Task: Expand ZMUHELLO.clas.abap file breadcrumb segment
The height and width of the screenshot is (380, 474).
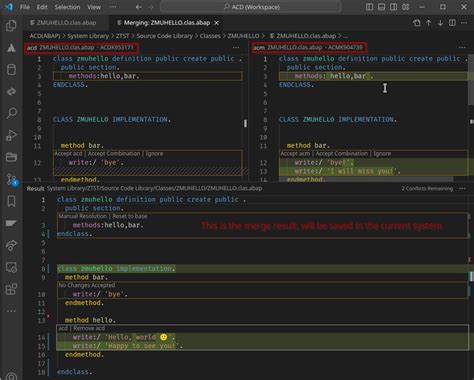Action: (303, 36)
